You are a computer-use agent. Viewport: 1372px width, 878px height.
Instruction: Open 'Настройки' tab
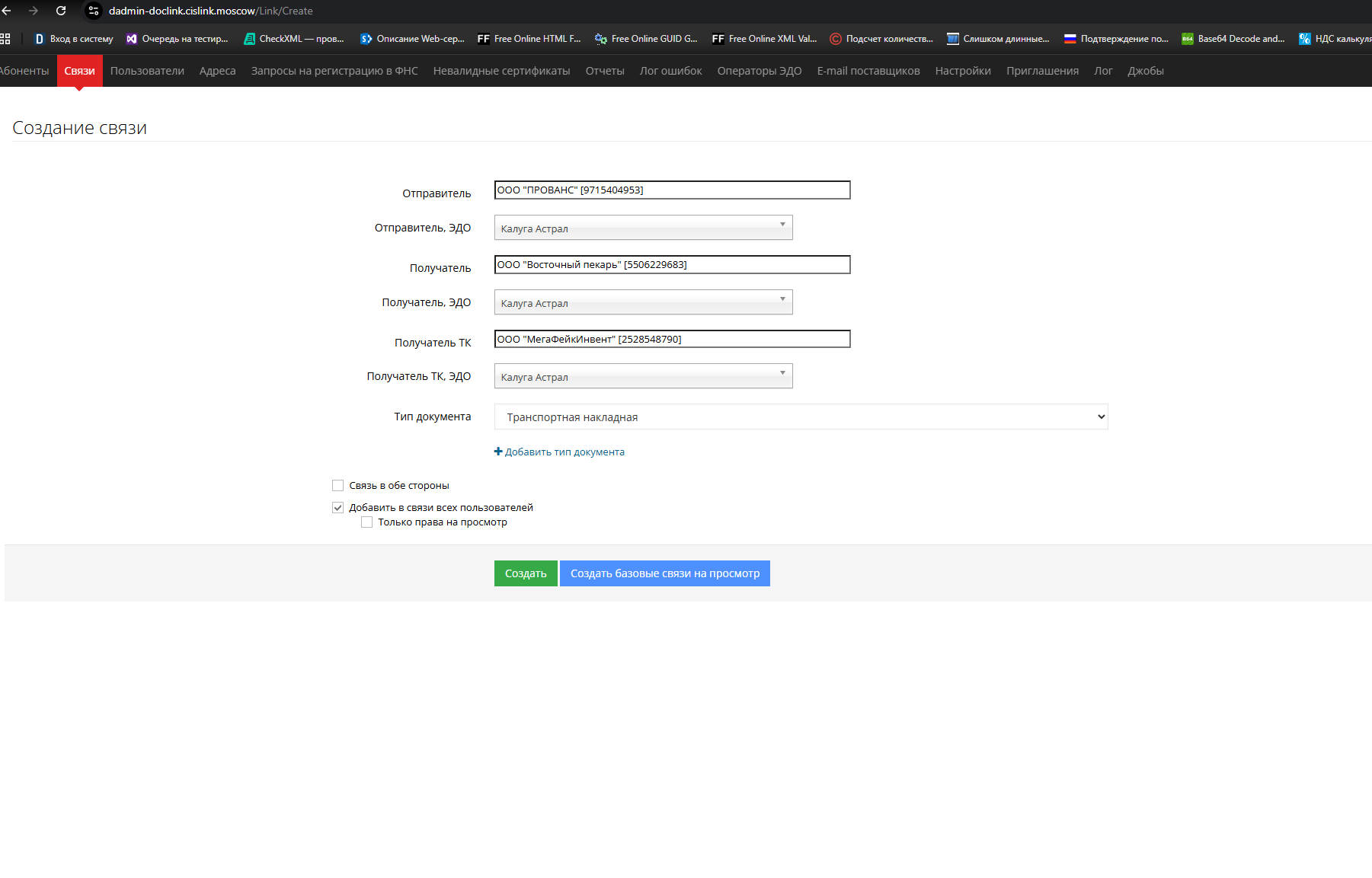(x=963, y=71)
